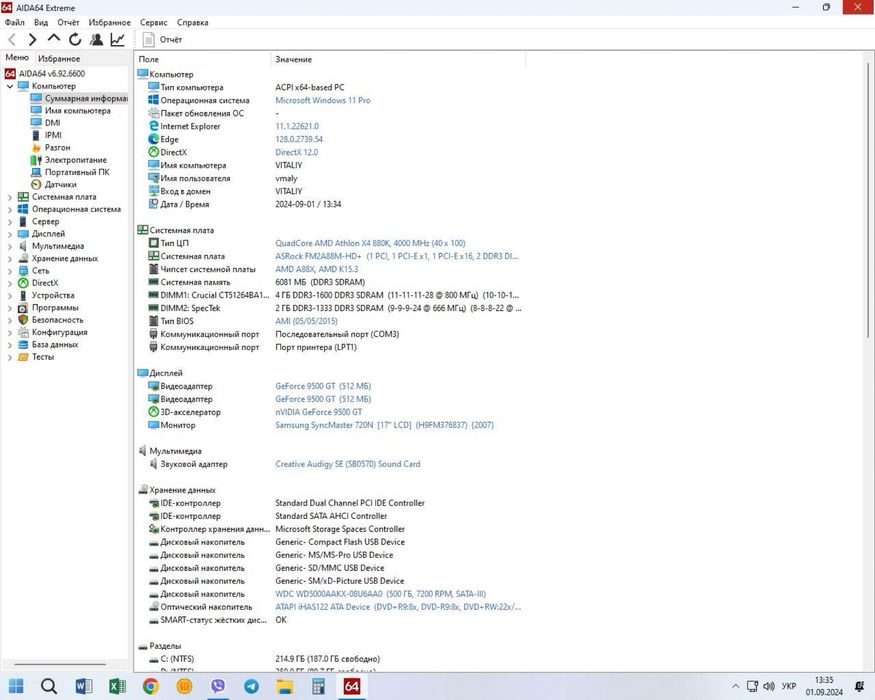Click the Значение column header
This screenshot has height=700, width=875.
398,59
